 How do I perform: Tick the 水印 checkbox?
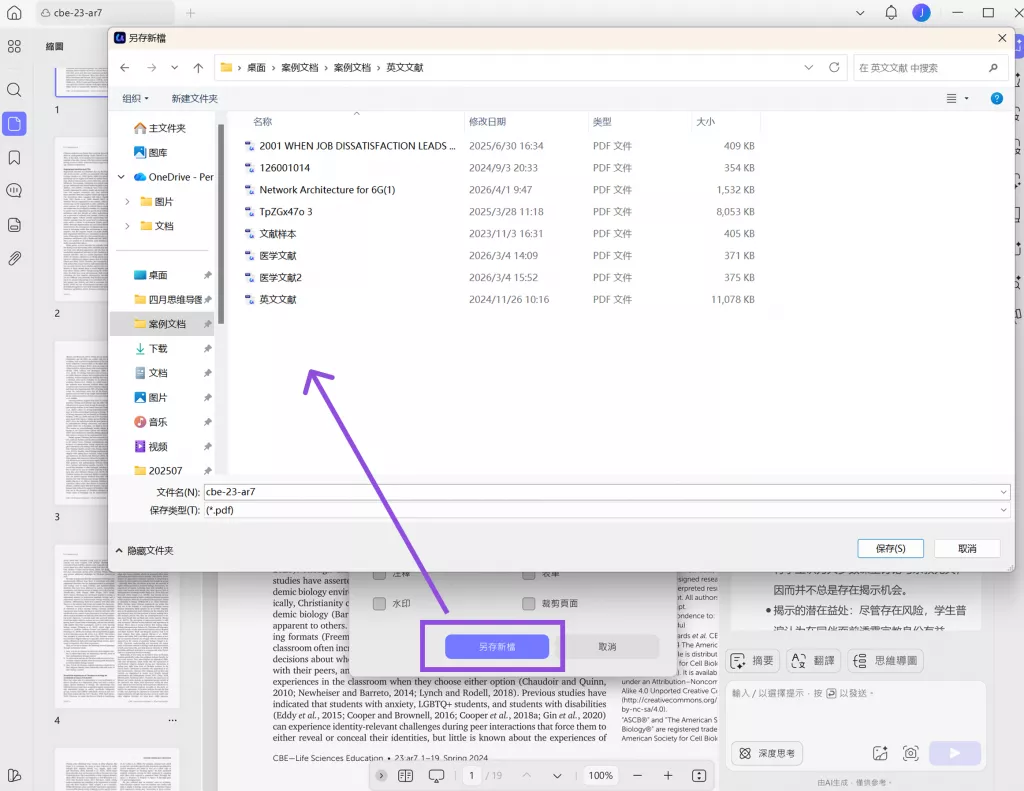click(x=379, y=604)
